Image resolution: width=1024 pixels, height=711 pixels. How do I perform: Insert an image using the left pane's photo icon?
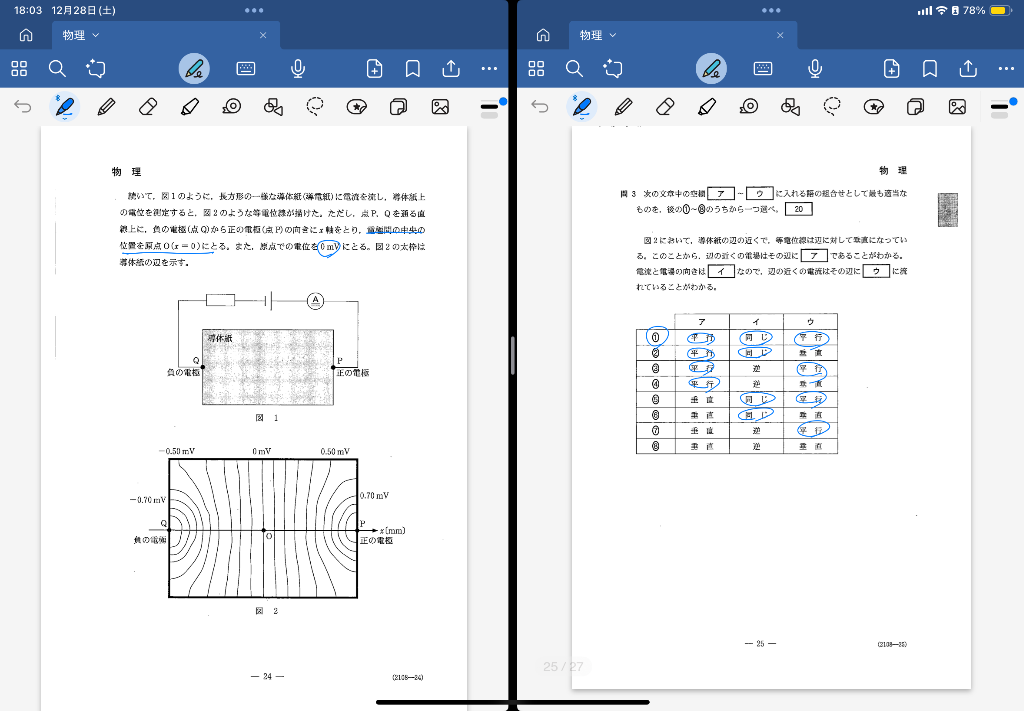click(439, 106)
